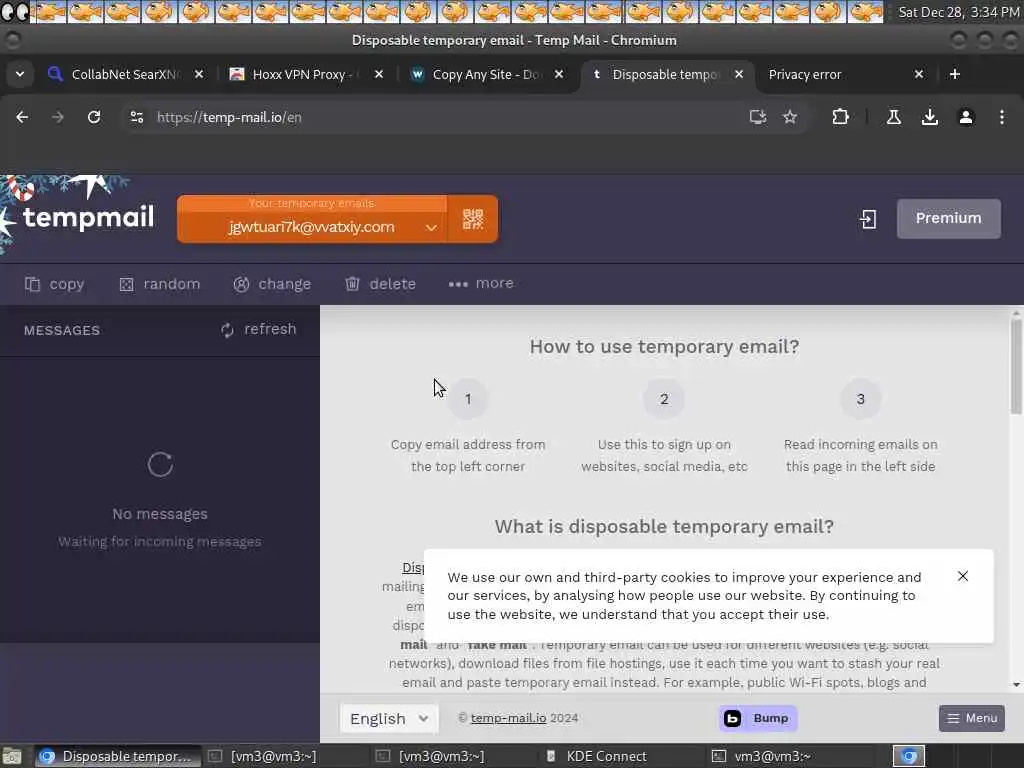Click the browser back arrow

pos(22,117)
